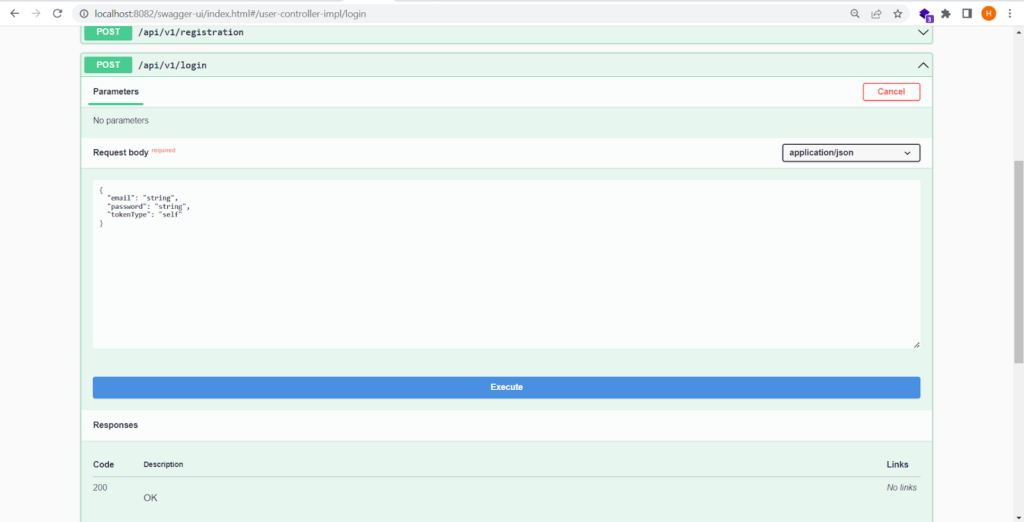
Task: Click the "Code" column header
Action: 103,465
